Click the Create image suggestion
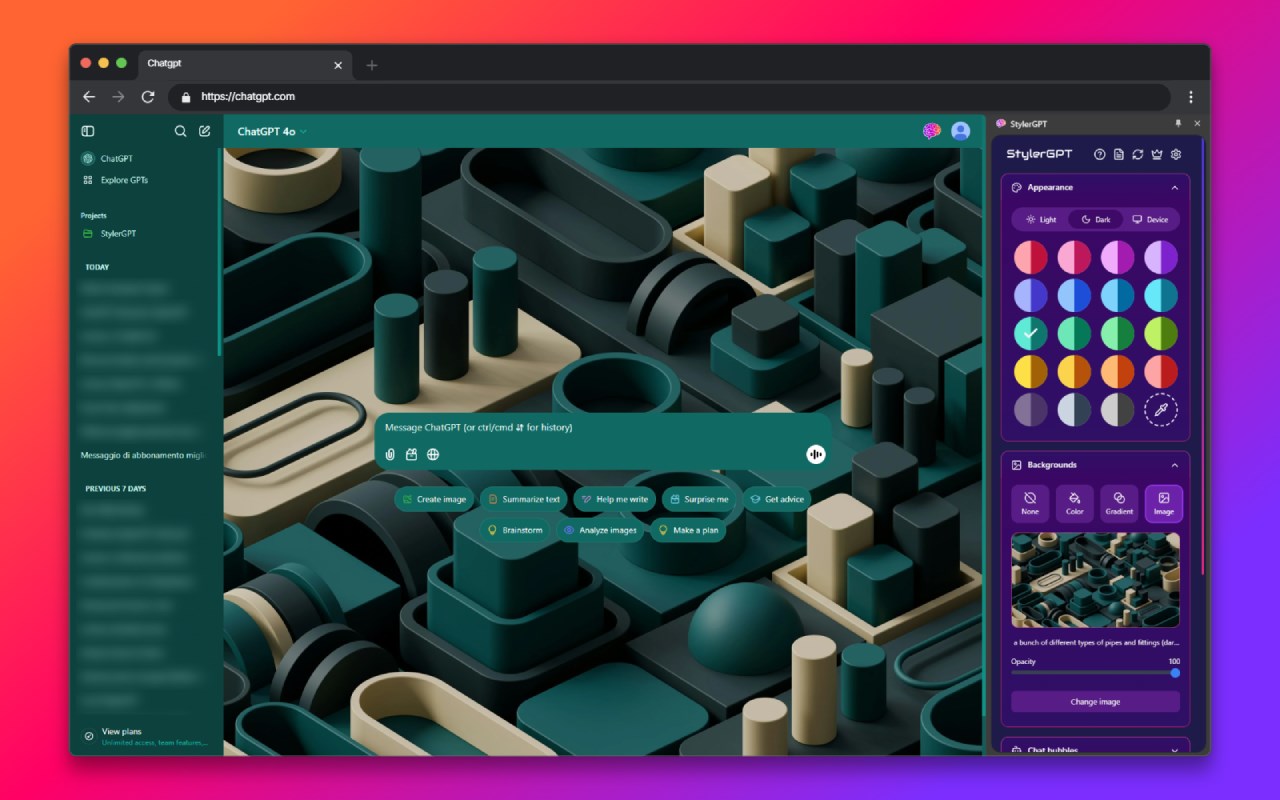 [434, 499]
